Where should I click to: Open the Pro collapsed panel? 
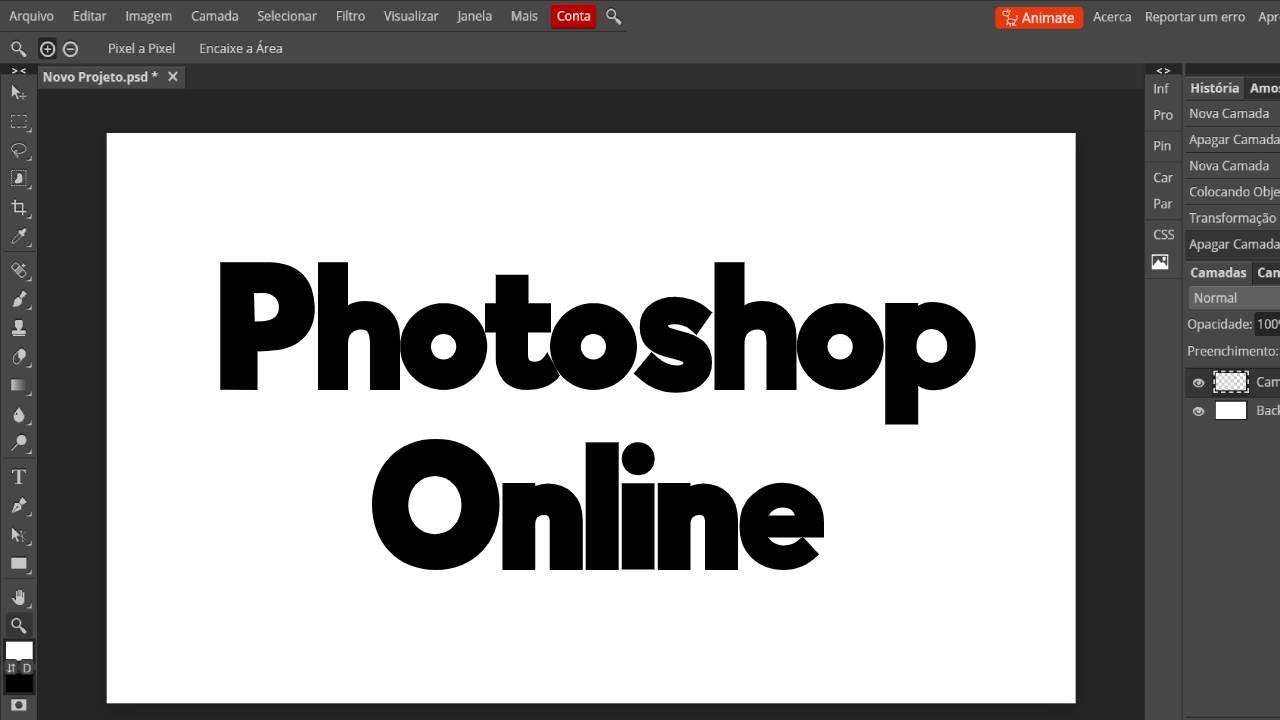click(1162, 115)
